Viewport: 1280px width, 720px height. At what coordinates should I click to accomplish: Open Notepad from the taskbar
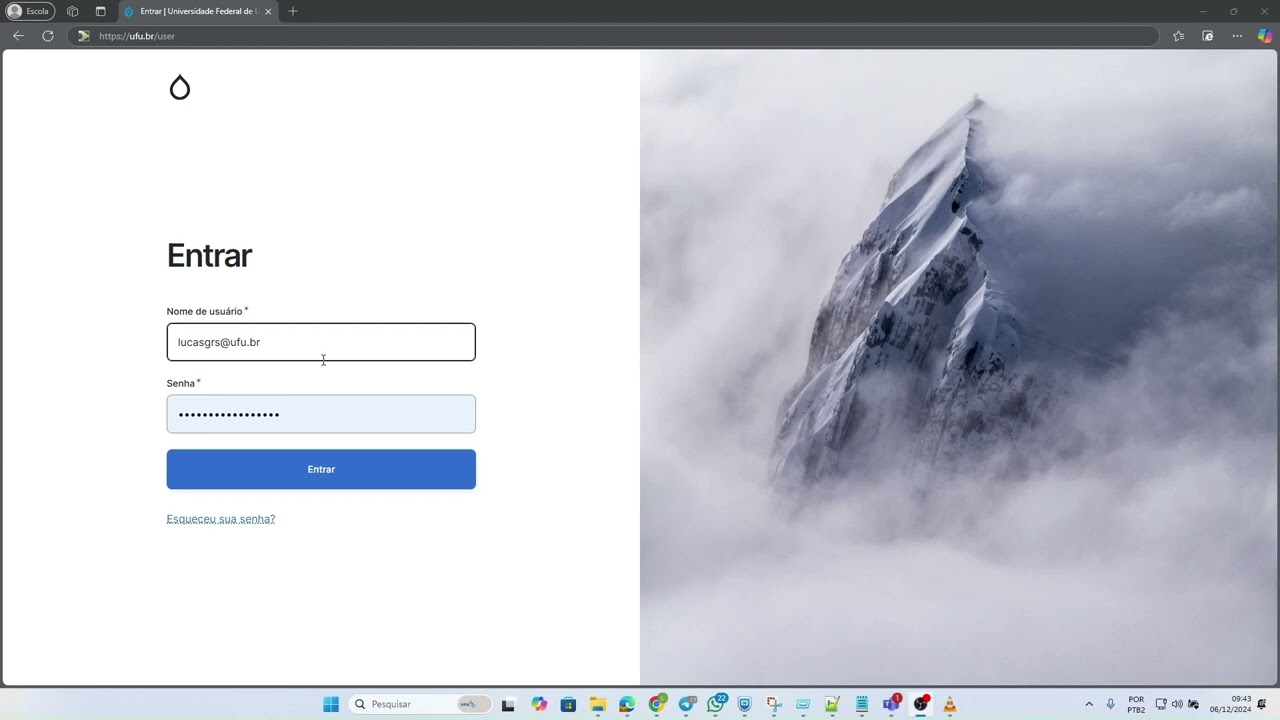(861, 704)
